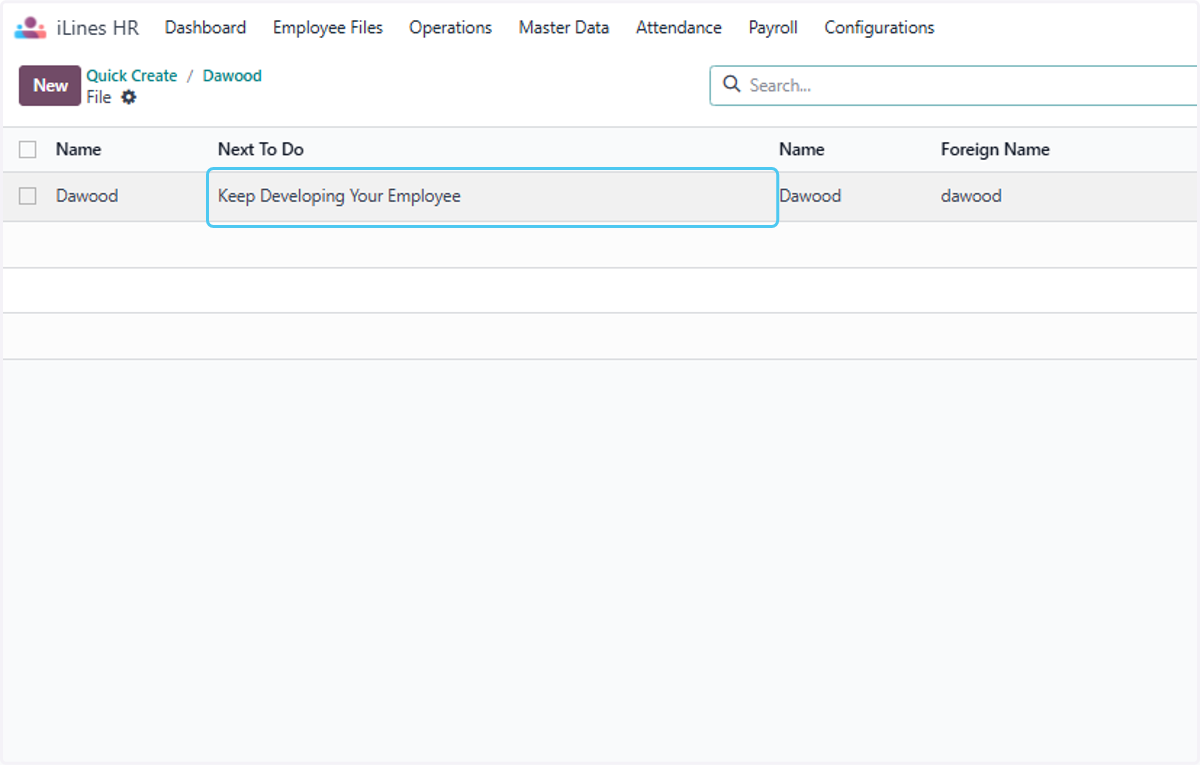Click the iLines HR logo icon
Screen dimensions: 1200x765
coord(30,28)
